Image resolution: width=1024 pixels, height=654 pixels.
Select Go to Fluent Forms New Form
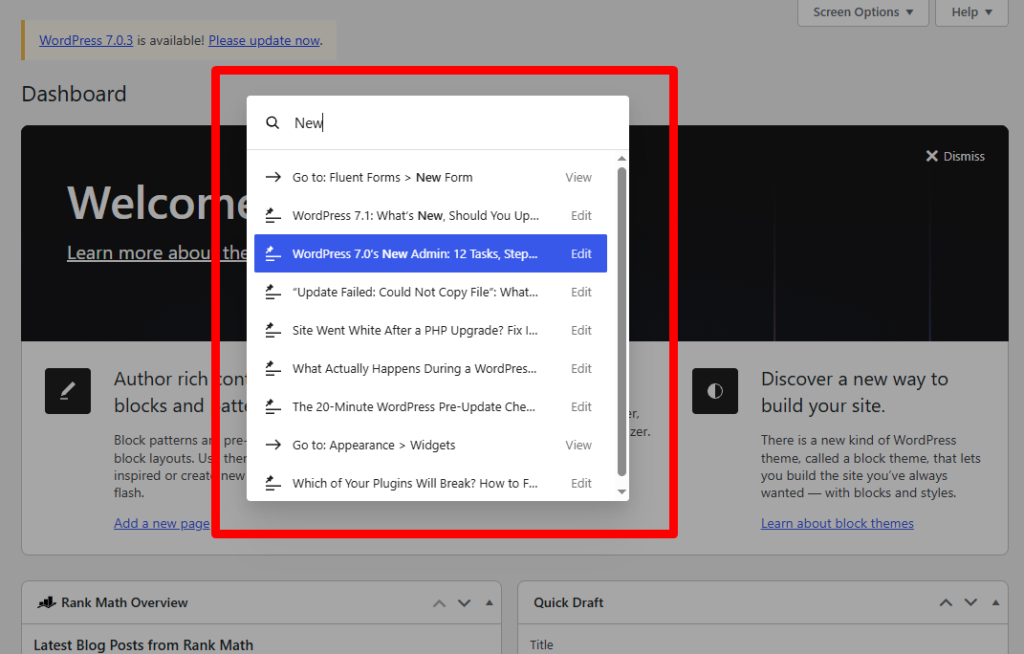430,177
